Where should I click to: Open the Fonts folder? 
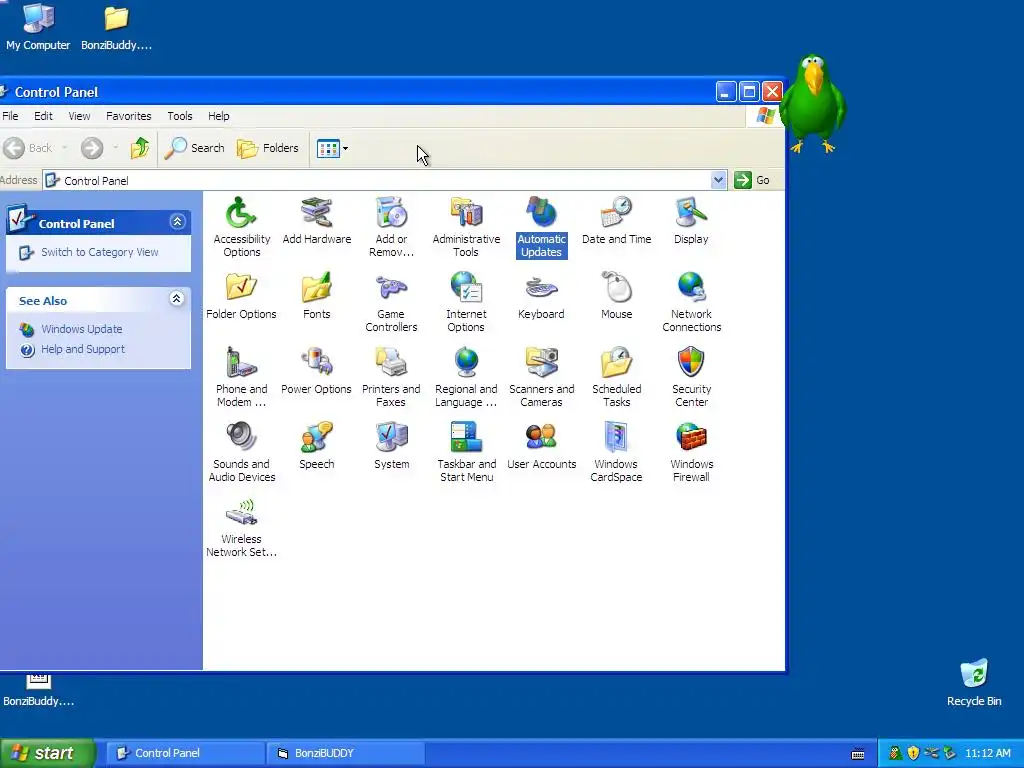[x=317, y=295]
